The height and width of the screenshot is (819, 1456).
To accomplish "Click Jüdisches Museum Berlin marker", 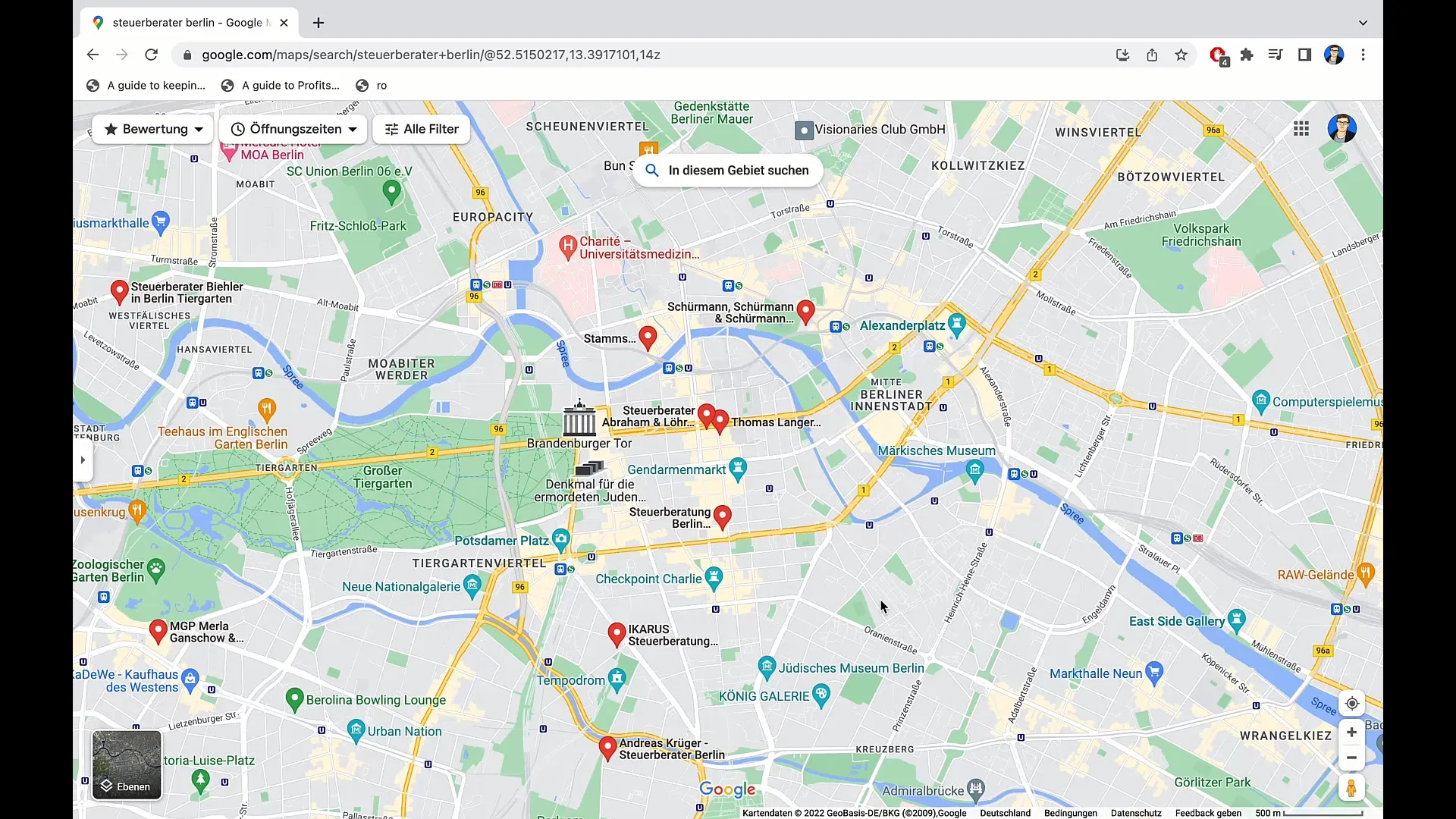I will (767, 668).
